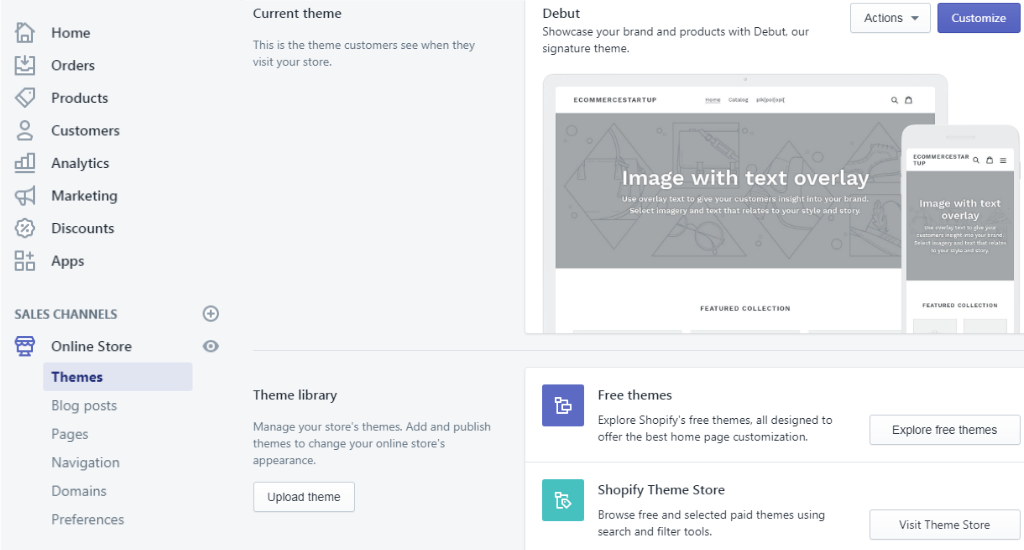Viewport: 1024px width, 550px height.
Task: Select Themes submenu item
Action: [x=118, y=377]
